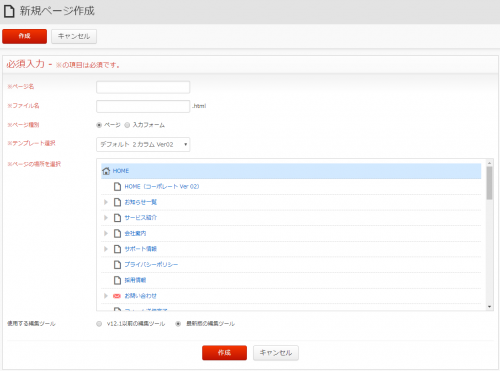The height and width of the screenshot is (371, 500).
Task: Click page icon of サポート情報
Action: point(117,249)
